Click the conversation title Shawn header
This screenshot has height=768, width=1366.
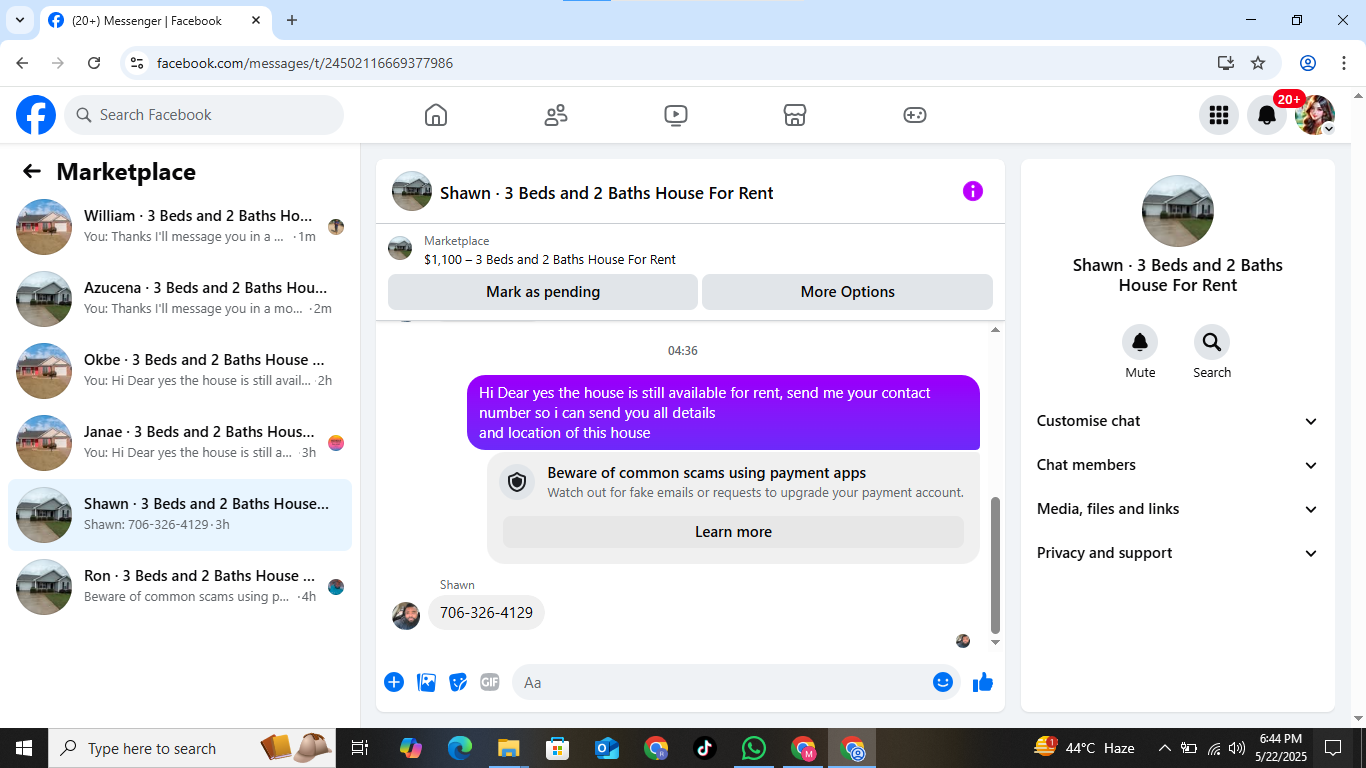click(x=607, y=193)
